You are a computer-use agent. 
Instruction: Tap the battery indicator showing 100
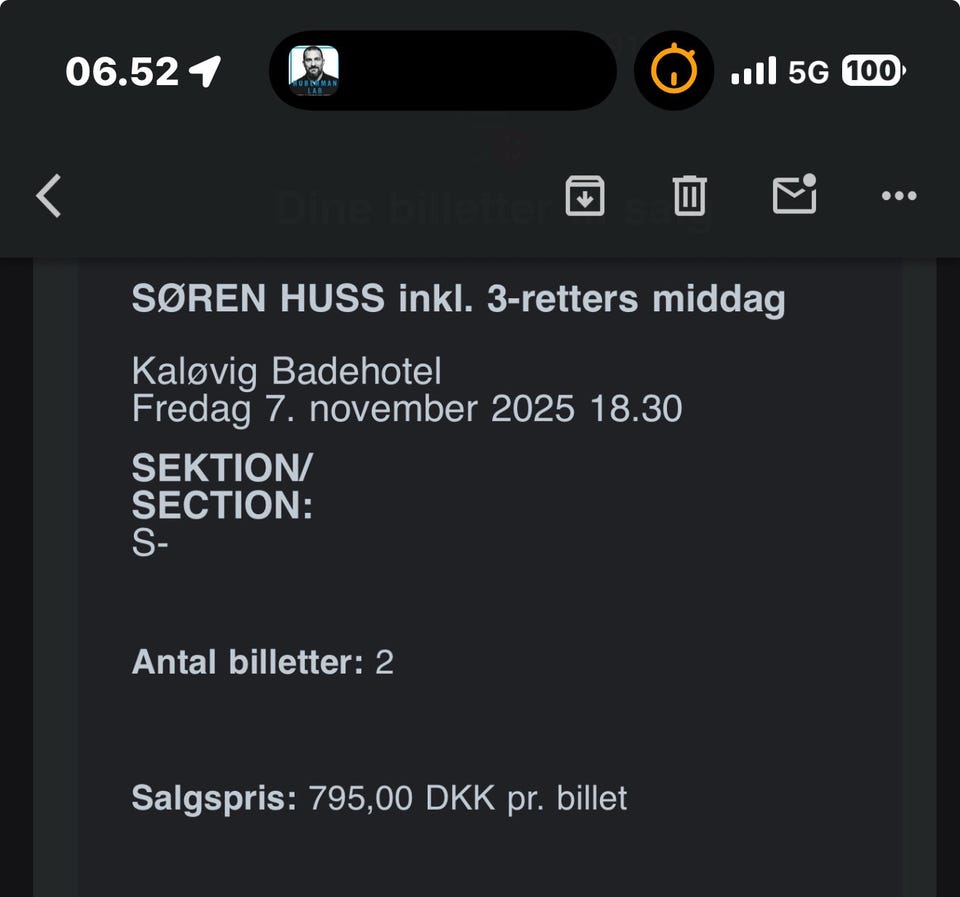(x=873, y=71)
